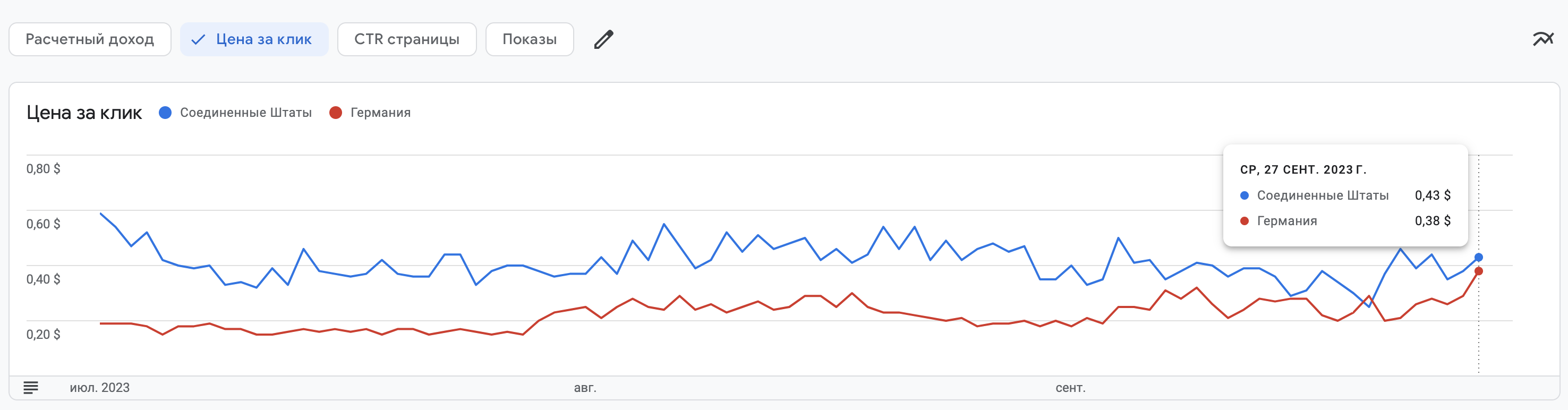Select the Расчетный доход metric chip

90,39
